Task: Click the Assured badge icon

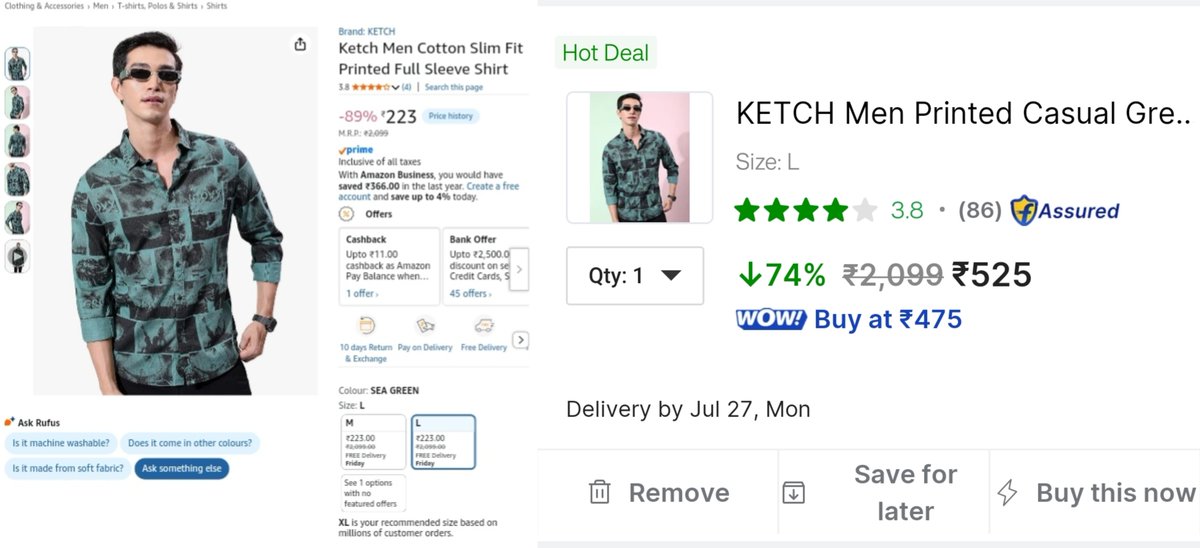Action: point(1023,211)
